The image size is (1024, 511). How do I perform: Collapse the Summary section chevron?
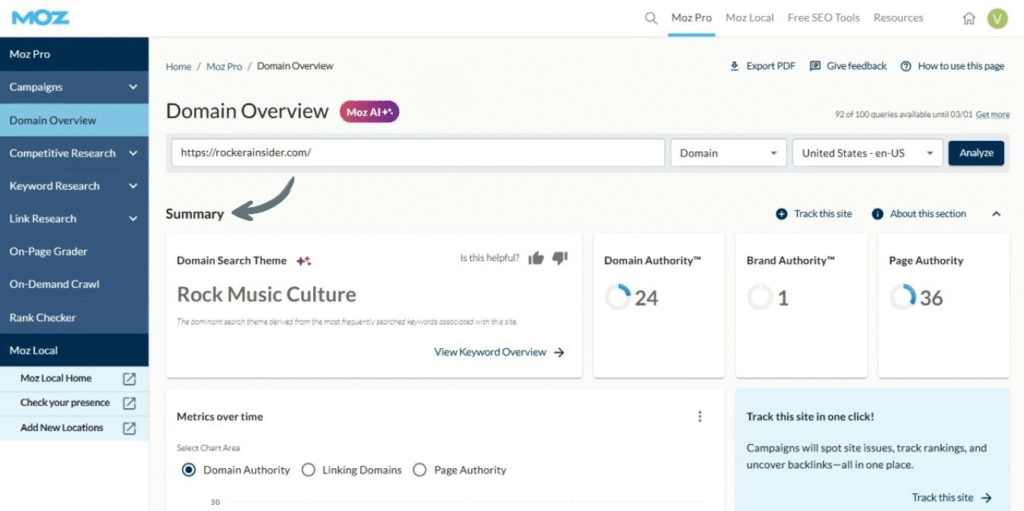point(996,214)
